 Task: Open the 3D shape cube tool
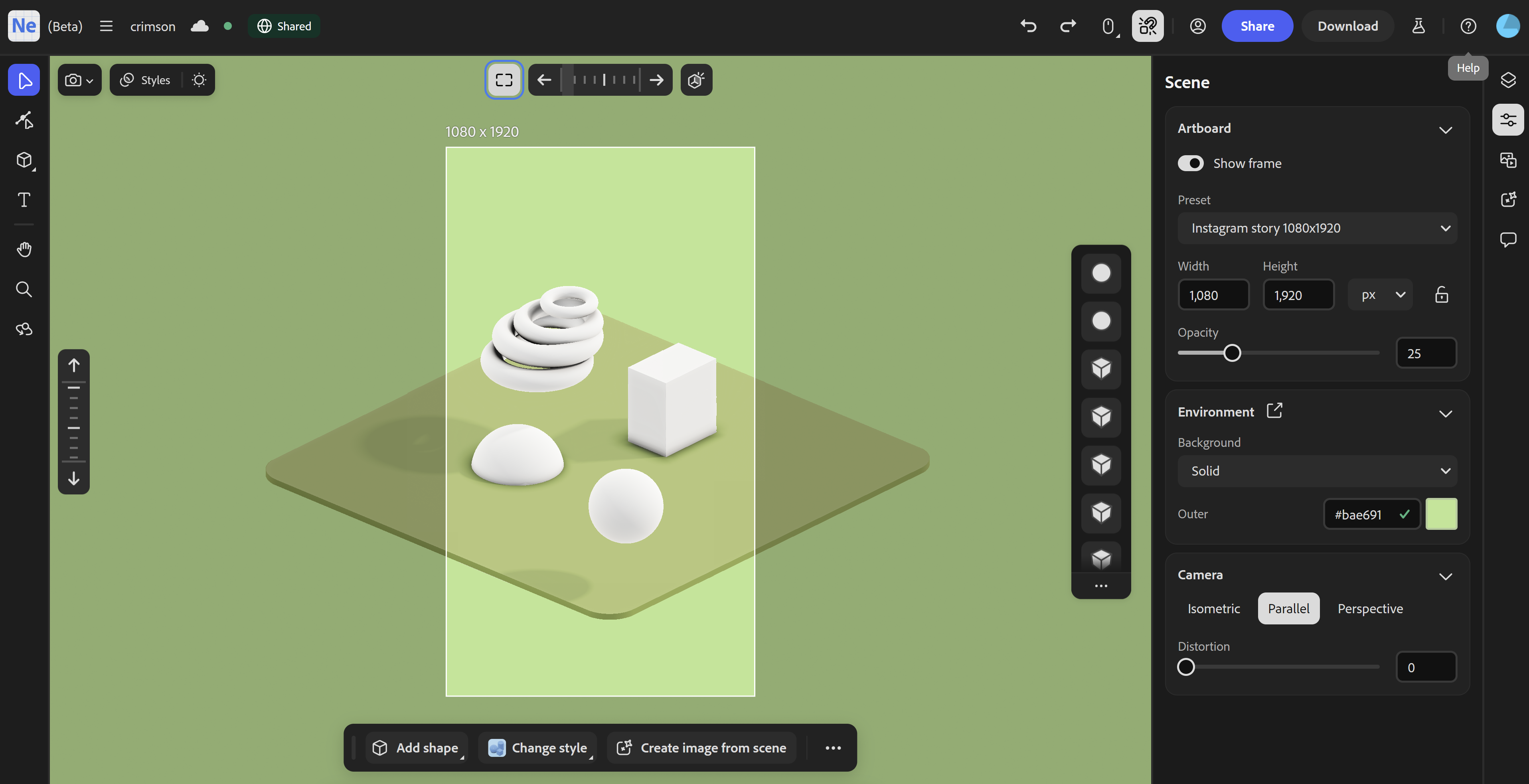24,160
